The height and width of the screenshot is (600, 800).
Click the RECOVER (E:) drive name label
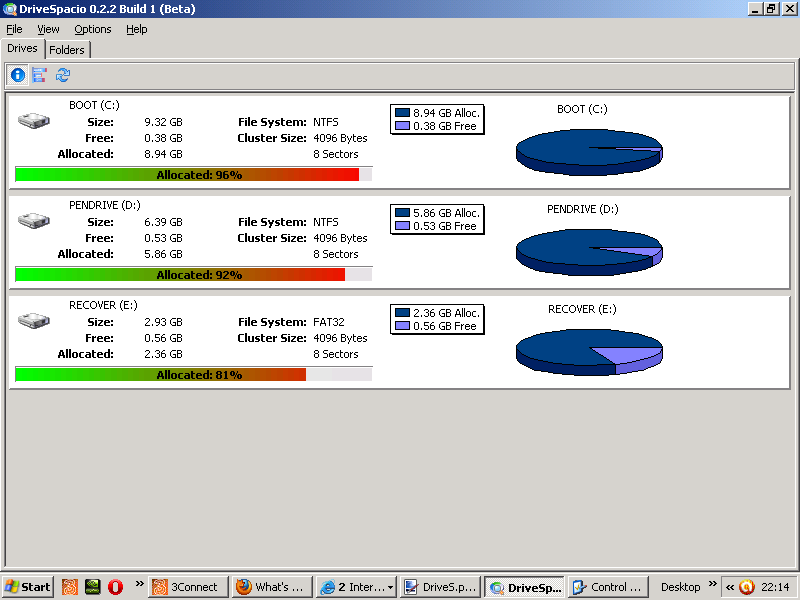(x=103, y=305)
